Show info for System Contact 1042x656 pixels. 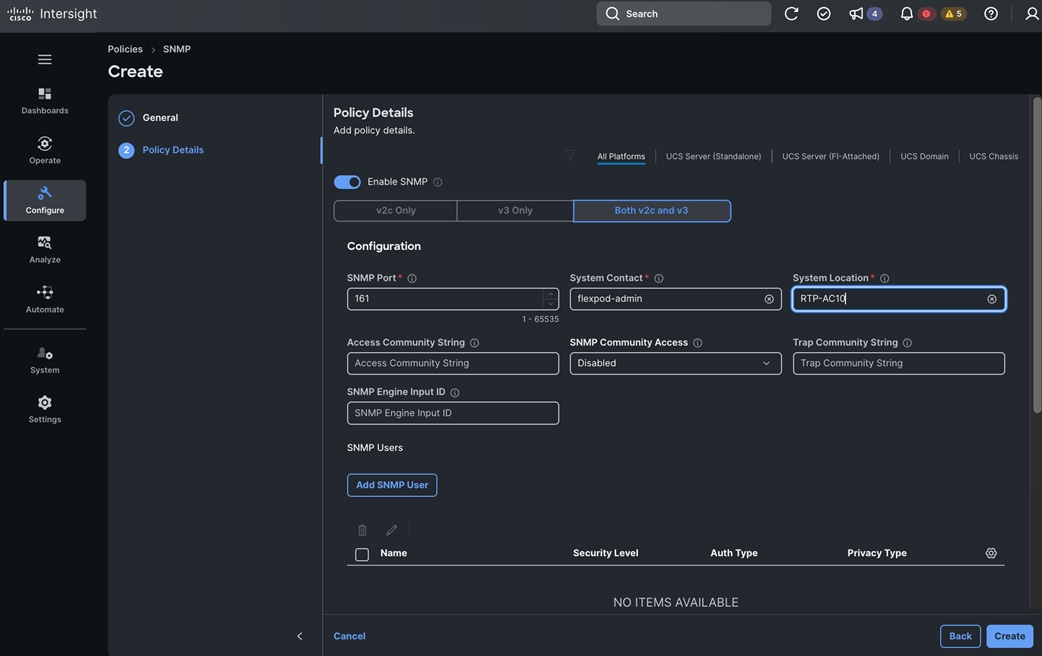pyautogui.click(x=659, y=278)
